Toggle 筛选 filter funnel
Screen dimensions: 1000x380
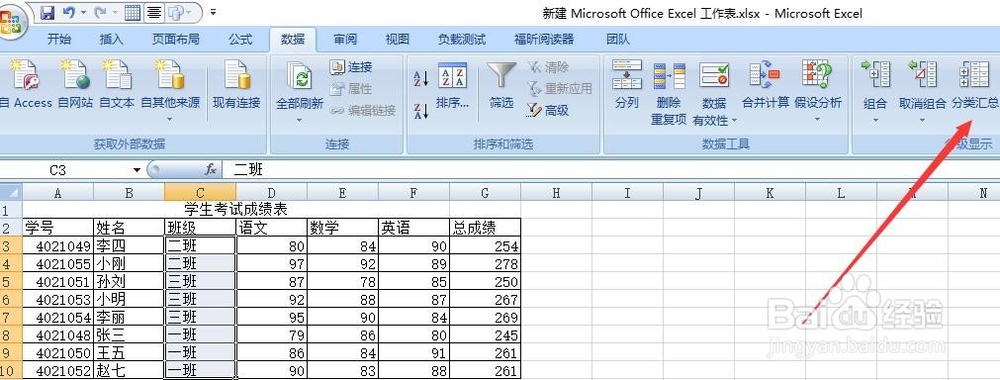coord(501,84)
